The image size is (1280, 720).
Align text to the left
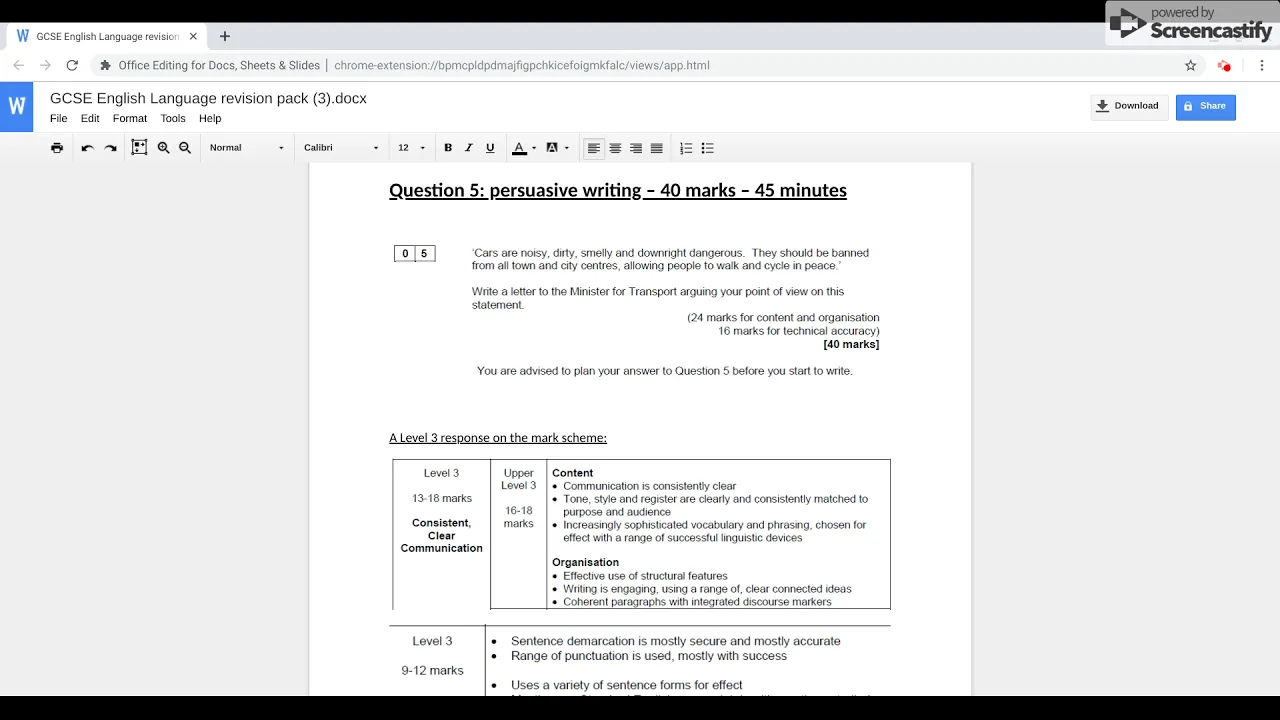(x=594, y=148)
